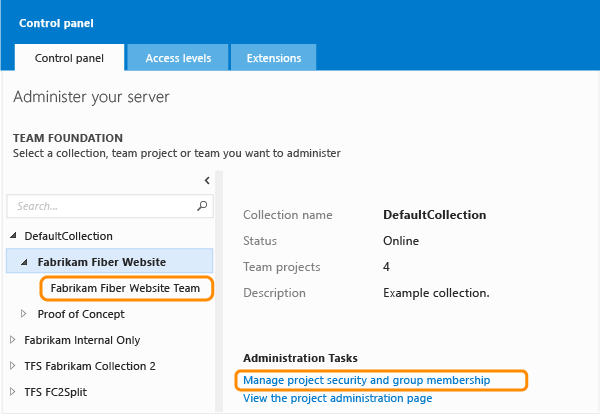Collapse the DefaultCollection tree node
Viewport: 600px width, 415px height.
(13, 235)
